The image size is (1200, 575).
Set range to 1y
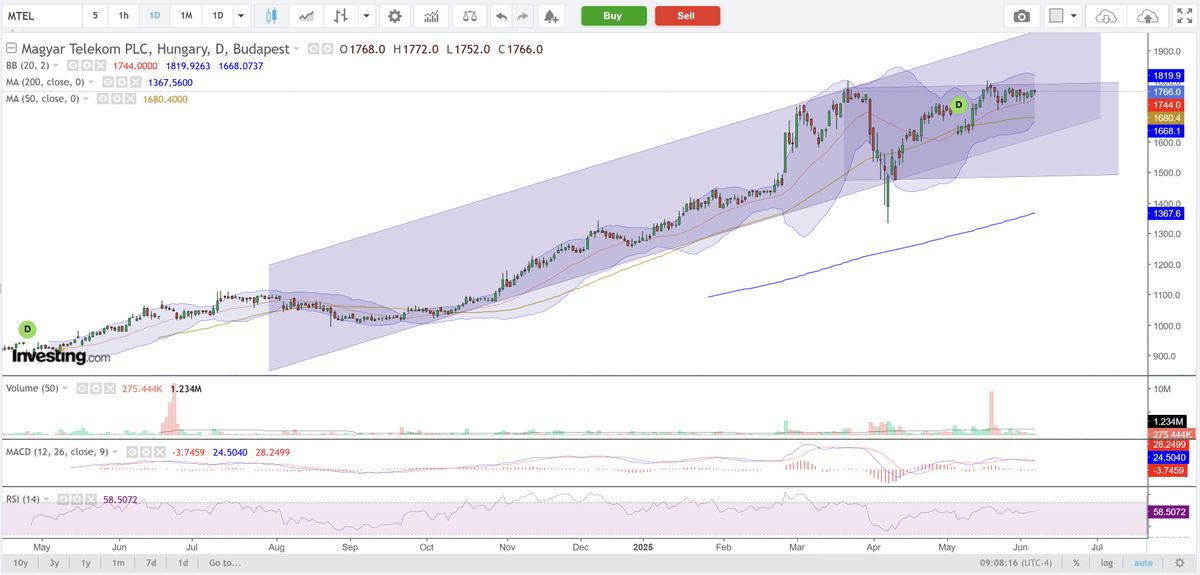[85, 563]
